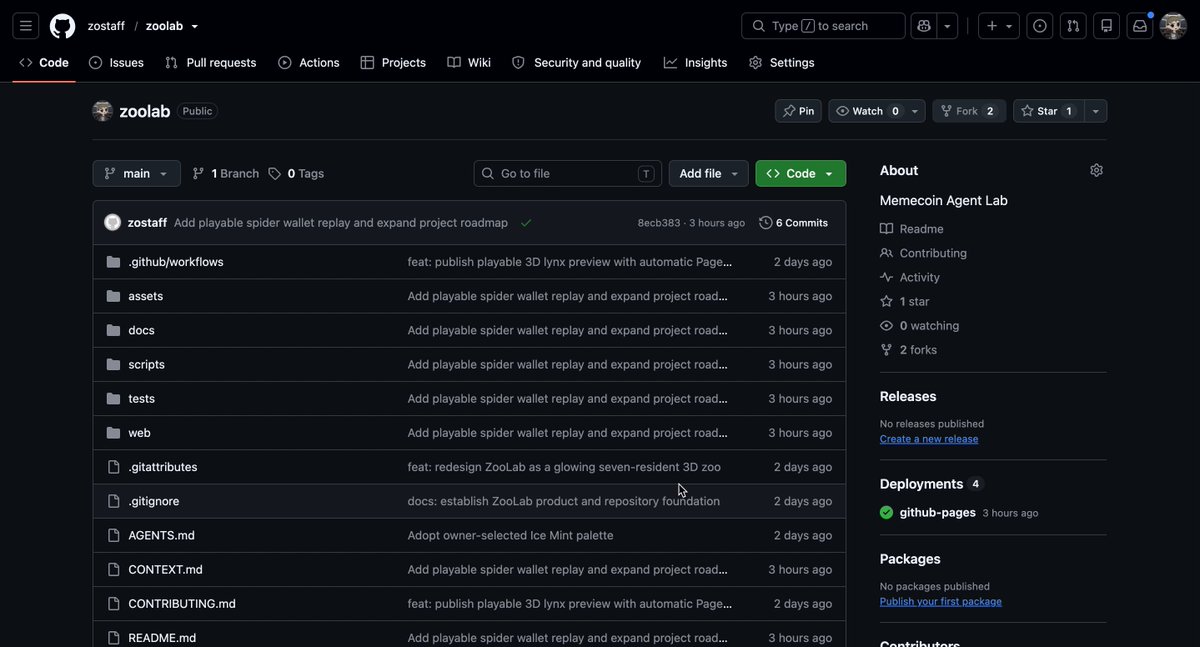
Task: Open repository dropdown next to zoolab breadcrumb
Action: tap(195, 26)
